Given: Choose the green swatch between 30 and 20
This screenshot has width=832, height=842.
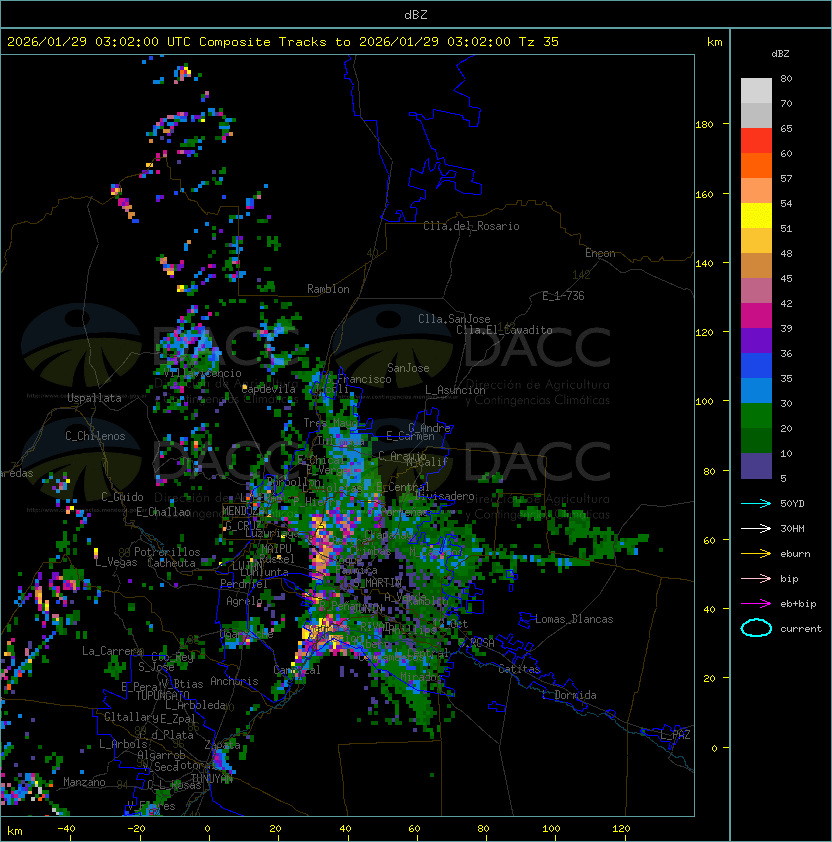Looking at the screenshot, I should click(x=756, y=416).
